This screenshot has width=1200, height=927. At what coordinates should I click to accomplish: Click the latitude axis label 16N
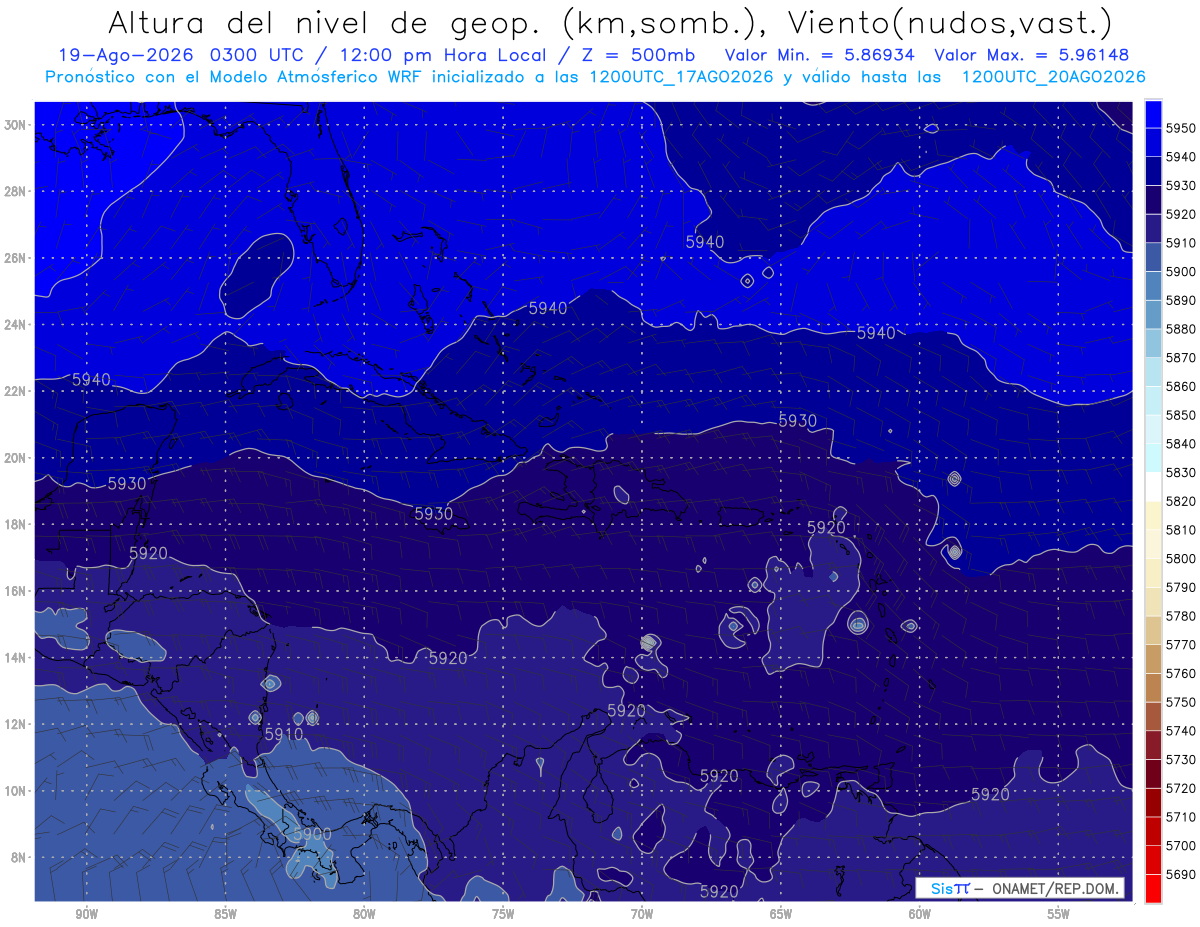coord(17,591)
